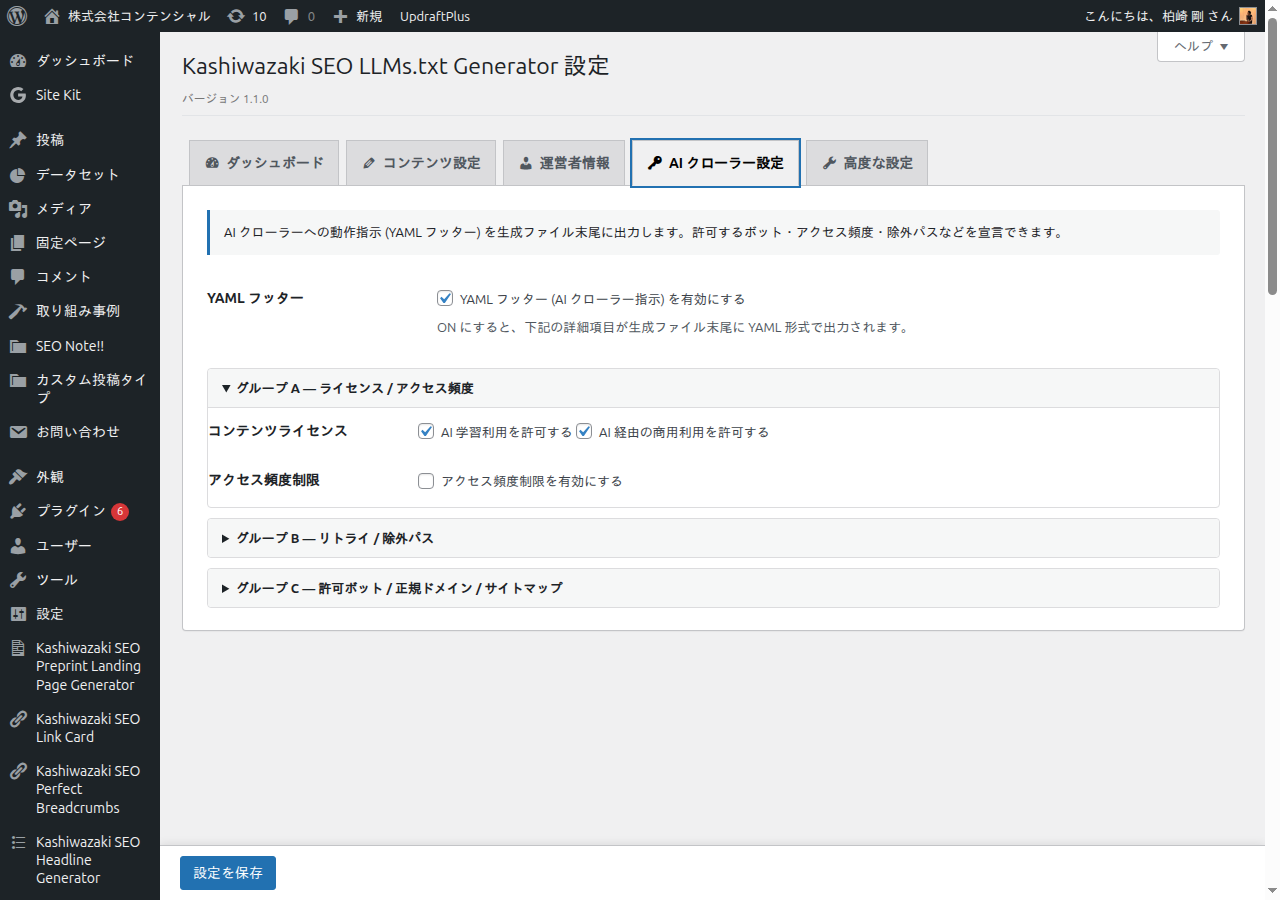Click the データセット pie chart icon

[x=18, y=175]
